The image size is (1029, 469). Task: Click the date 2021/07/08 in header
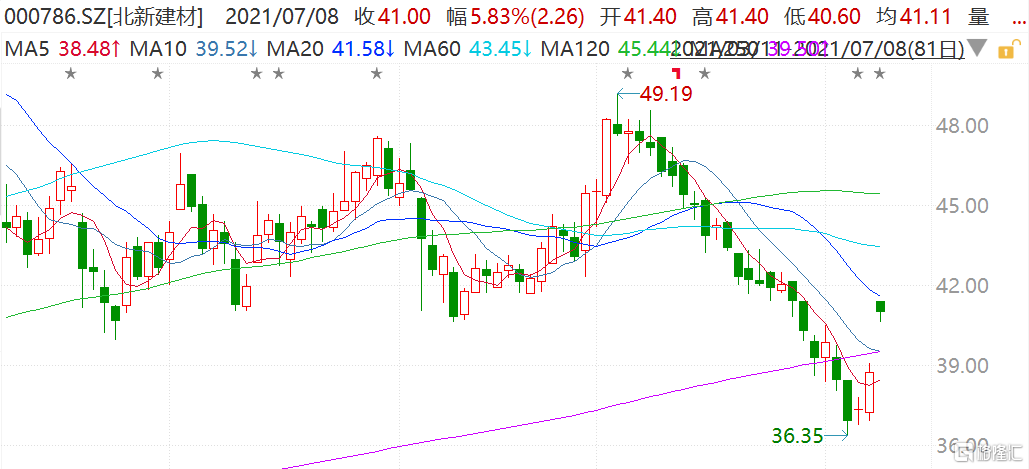pos(282,17)
